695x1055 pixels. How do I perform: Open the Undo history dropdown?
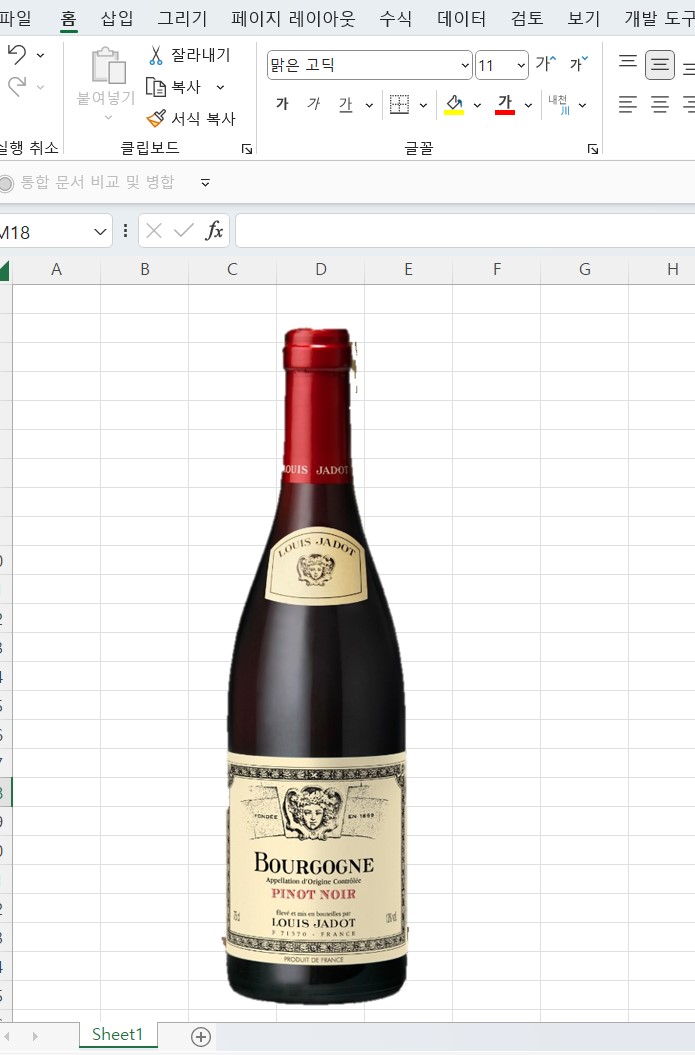point(40,55)
